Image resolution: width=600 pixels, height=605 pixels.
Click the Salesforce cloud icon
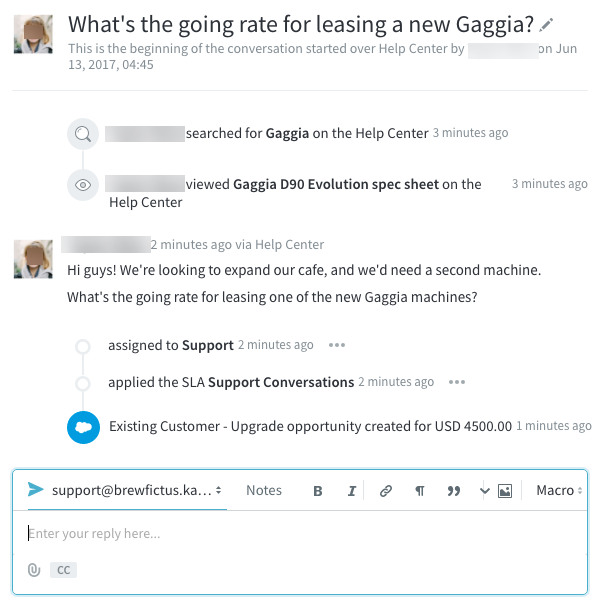coord(84,427)
